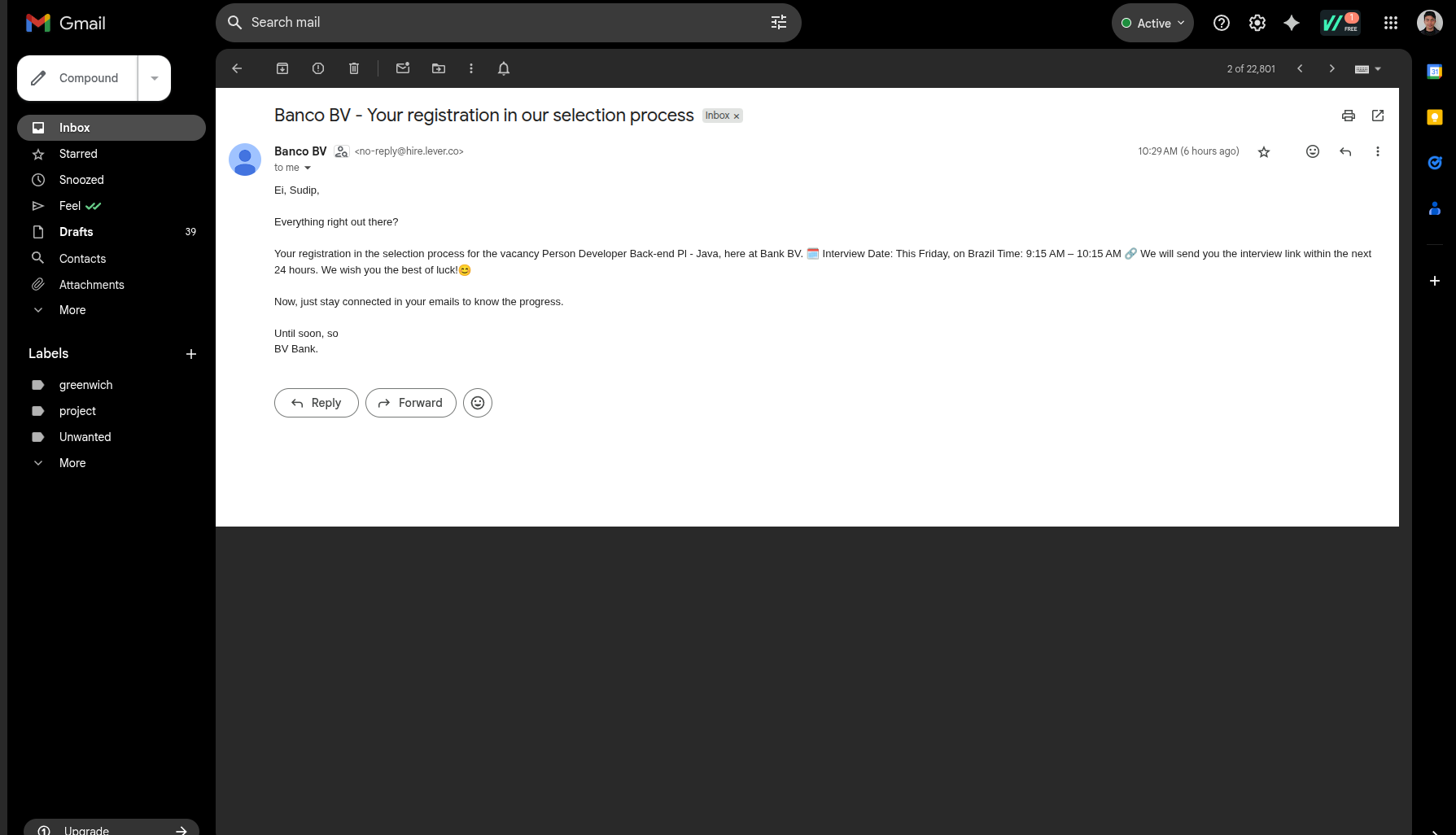Open Attachments in the sidebar

111,285
